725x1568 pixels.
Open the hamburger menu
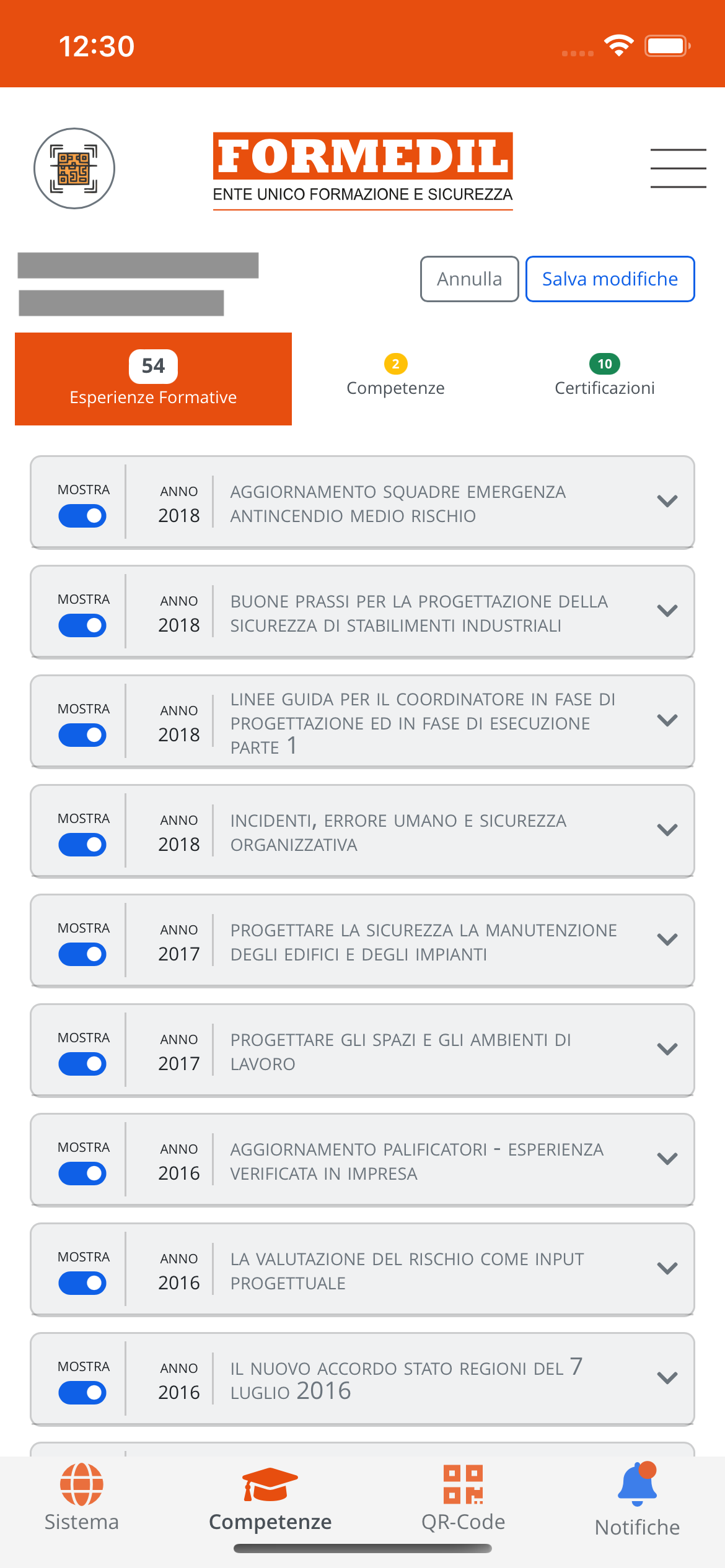678,168
